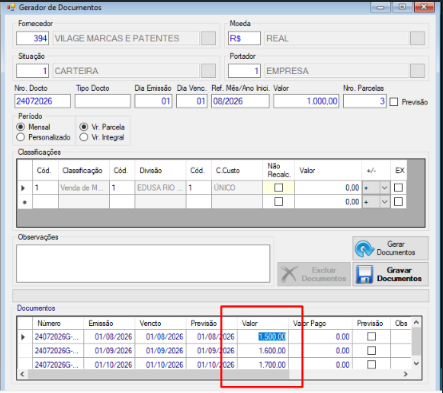
Task: Click Valor cell 0,00 in Venda de M... row
Action: (x=328, y=188)
